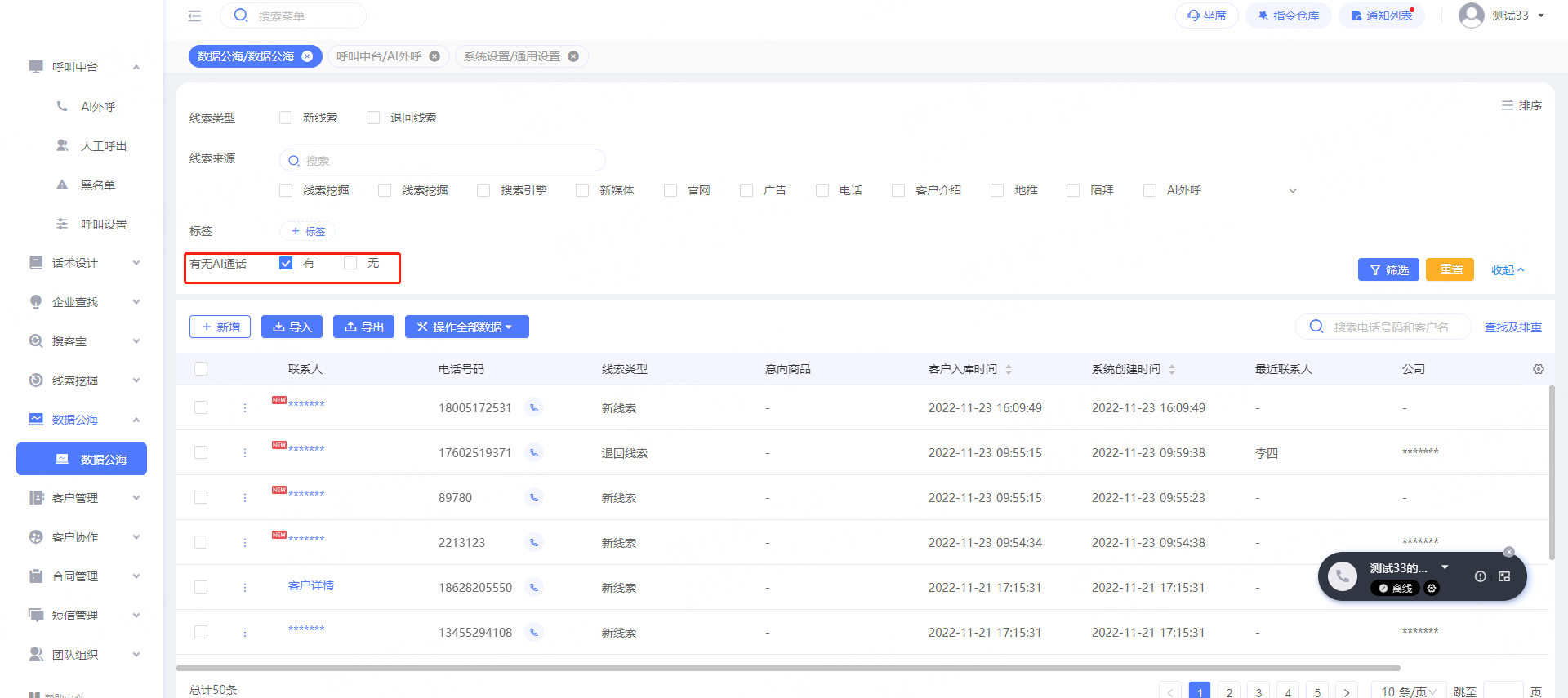
Task: Sort by 系统创建时间 column arrows
Action: pyautogui.click(x=1172, y=369)
